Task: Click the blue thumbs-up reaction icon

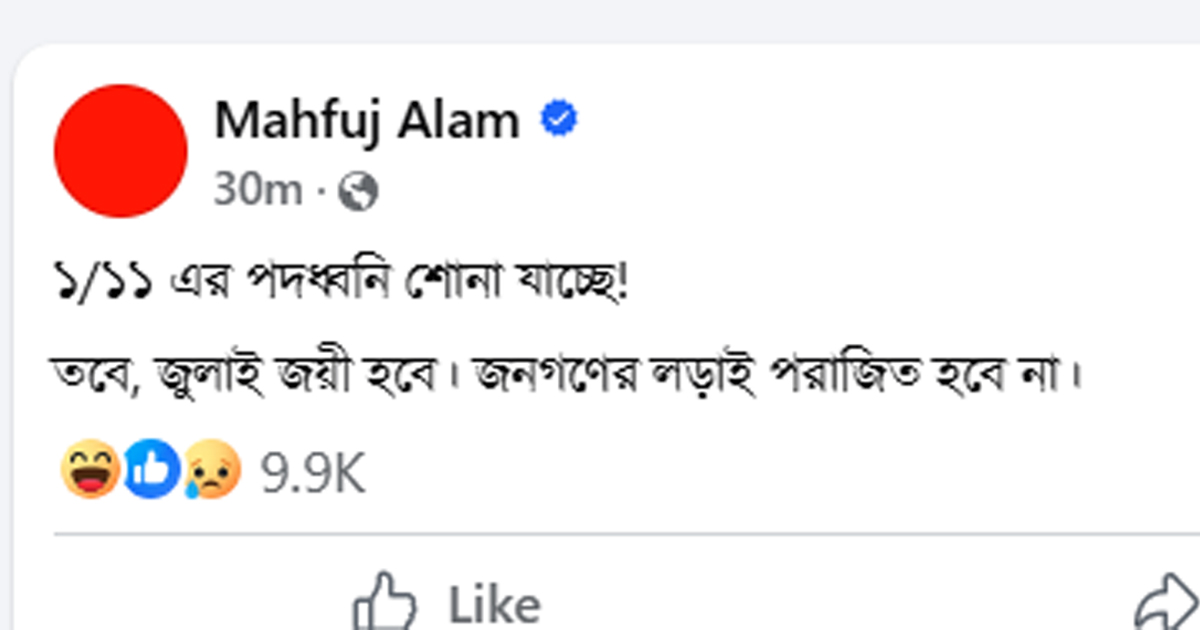Action: pyautogui.click(x=151, y=471)
